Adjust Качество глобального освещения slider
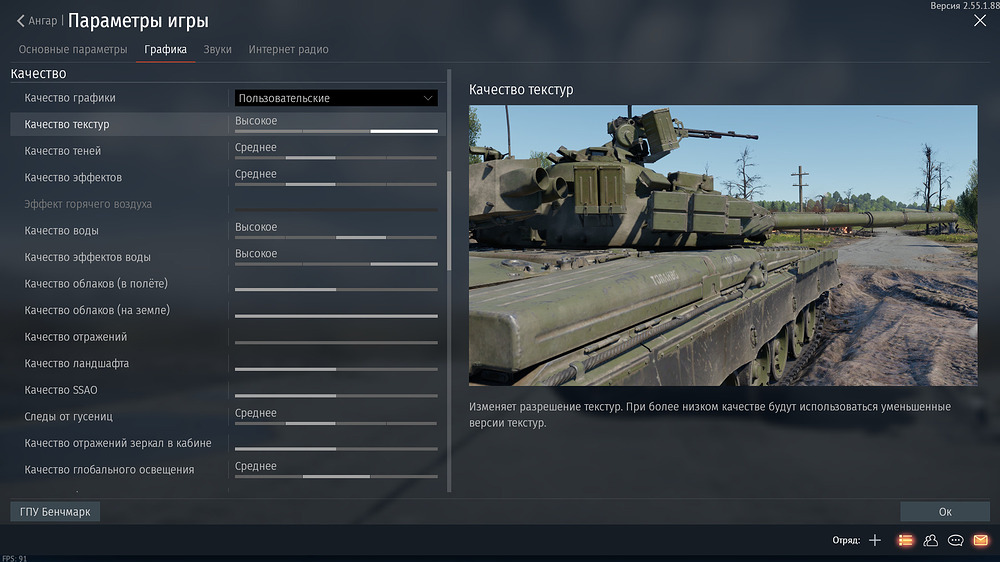 point(336,476)
